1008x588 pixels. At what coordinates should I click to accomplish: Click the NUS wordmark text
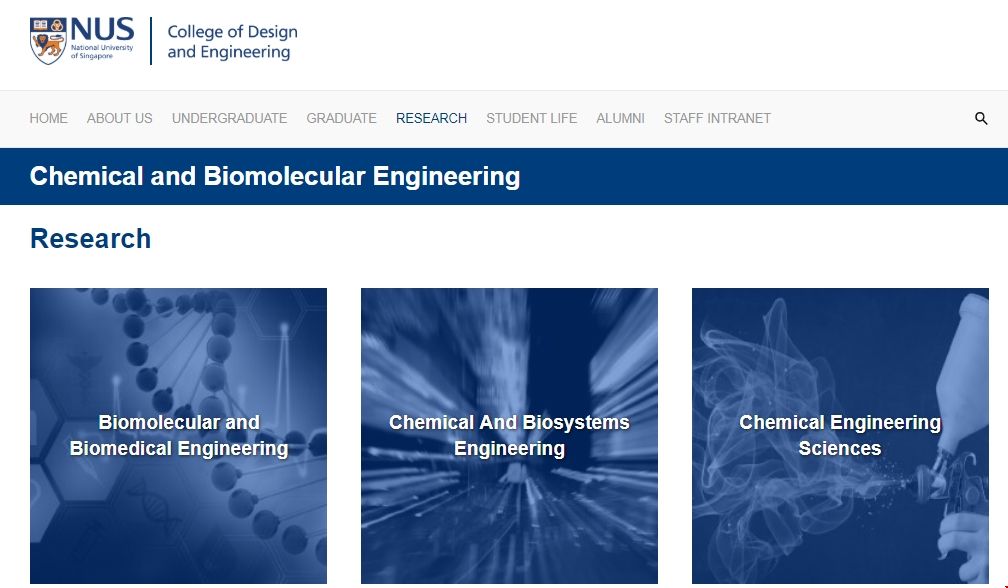[102, 28]
